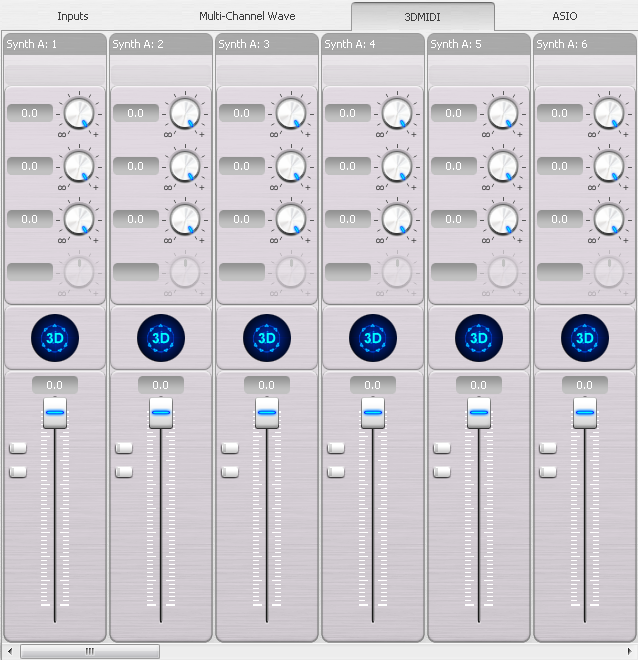Click first send knob on Synth A: 2
638x660 pixels.
click(x=185, y=113)
